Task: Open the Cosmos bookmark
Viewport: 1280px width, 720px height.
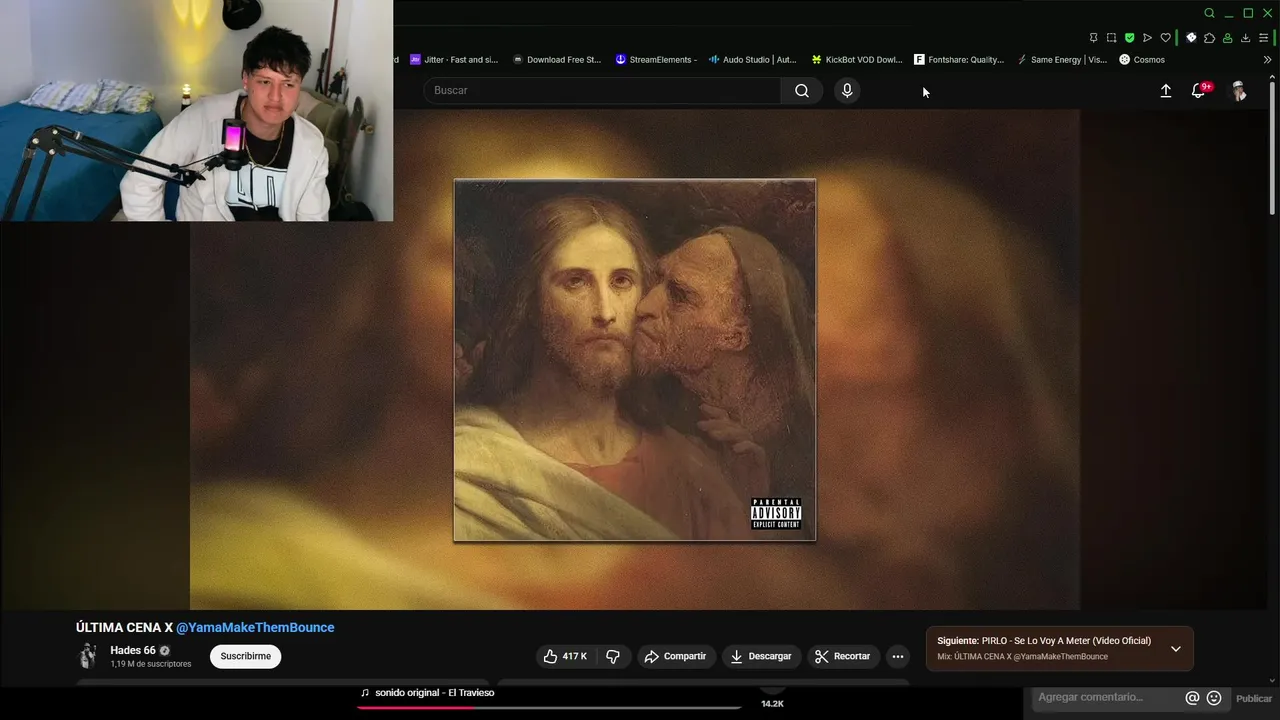Action: point(1142,60)
